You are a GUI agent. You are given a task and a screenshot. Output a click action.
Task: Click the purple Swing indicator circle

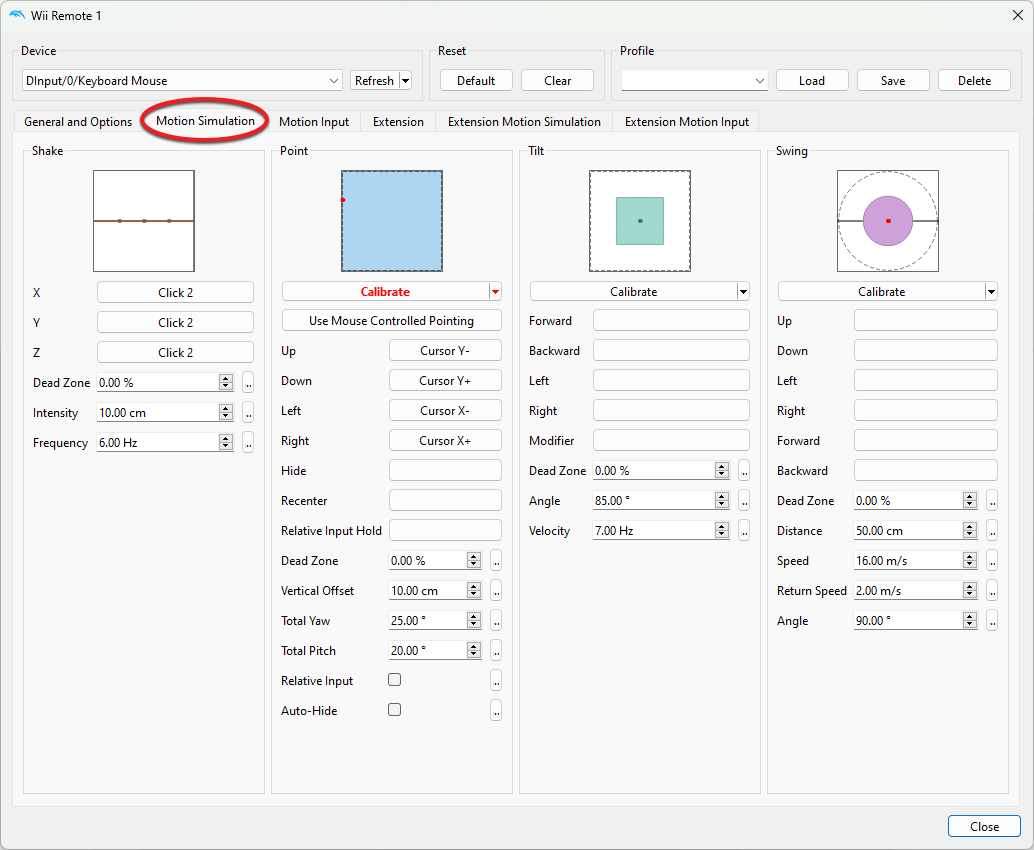click(x=888, y=221)
